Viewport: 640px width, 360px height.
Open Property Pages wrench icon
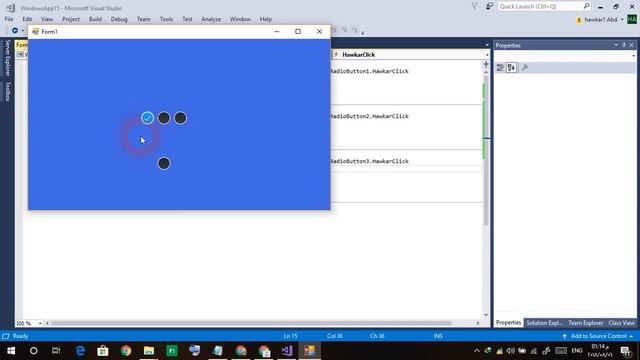pyautogui.click(x=525, y=68)
